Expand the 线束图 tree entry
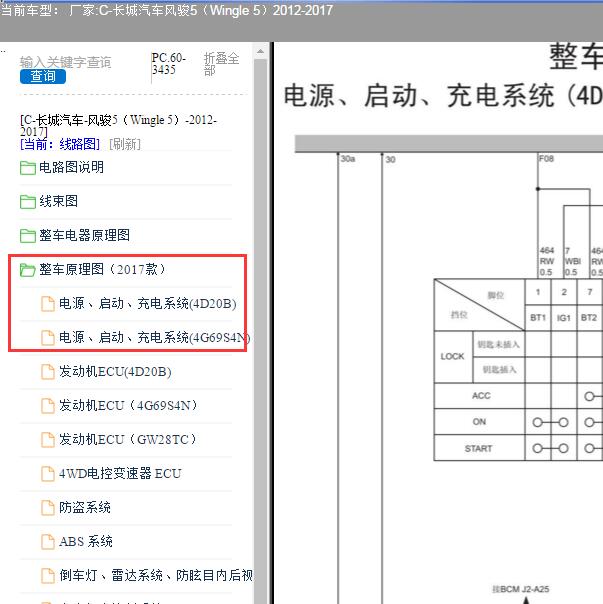Image resolution: width=603 pixels, height=604 pixels. coord(59,201)
